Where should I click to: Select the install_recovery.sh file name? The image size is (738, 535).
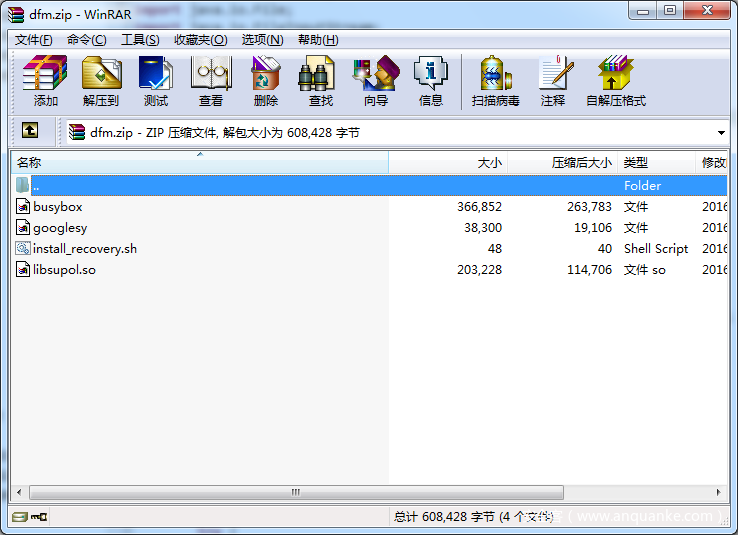tap(85, 249)
